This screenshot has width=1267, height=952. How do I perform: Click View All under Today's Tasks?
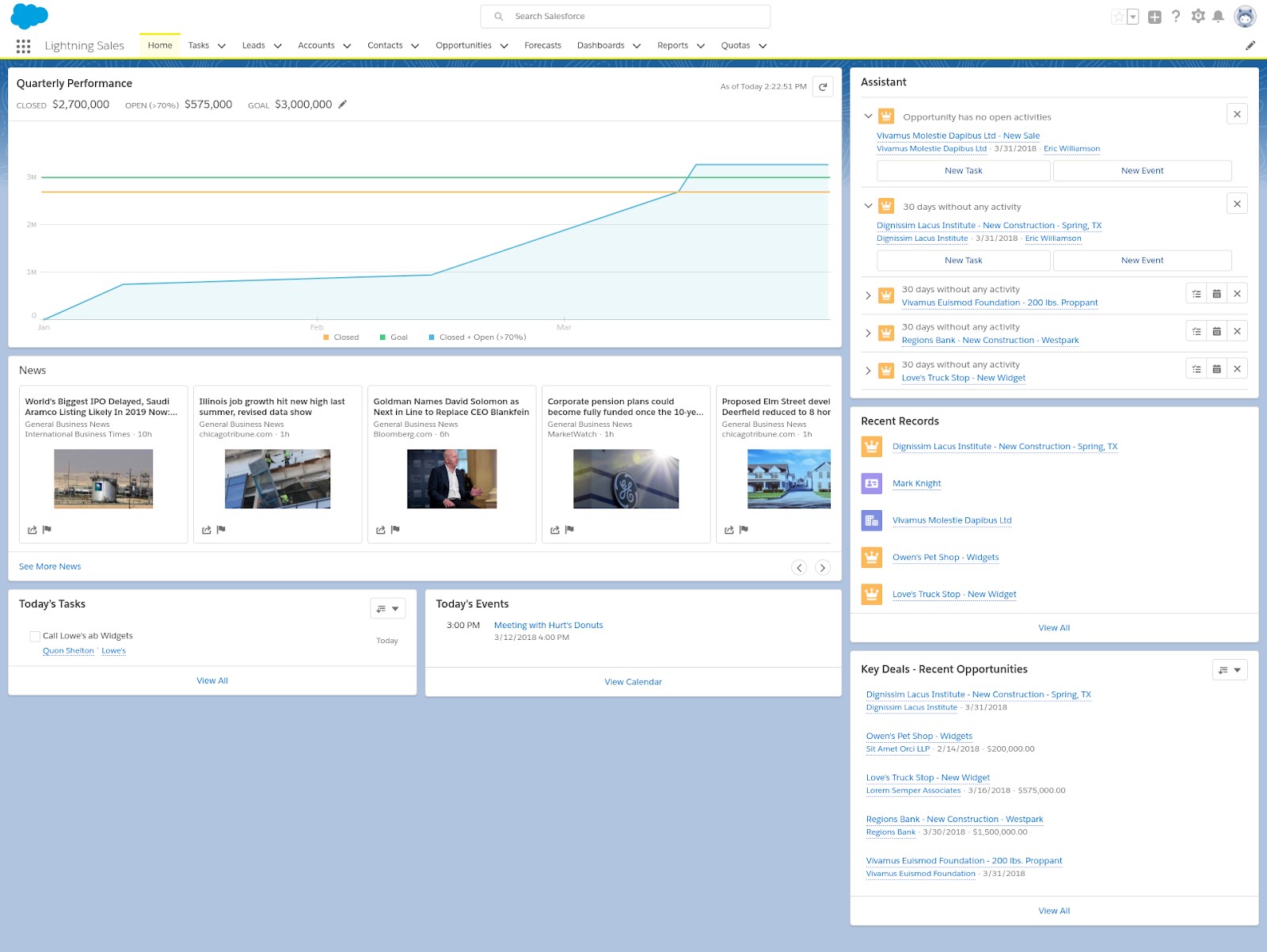(x=212, y=680)
